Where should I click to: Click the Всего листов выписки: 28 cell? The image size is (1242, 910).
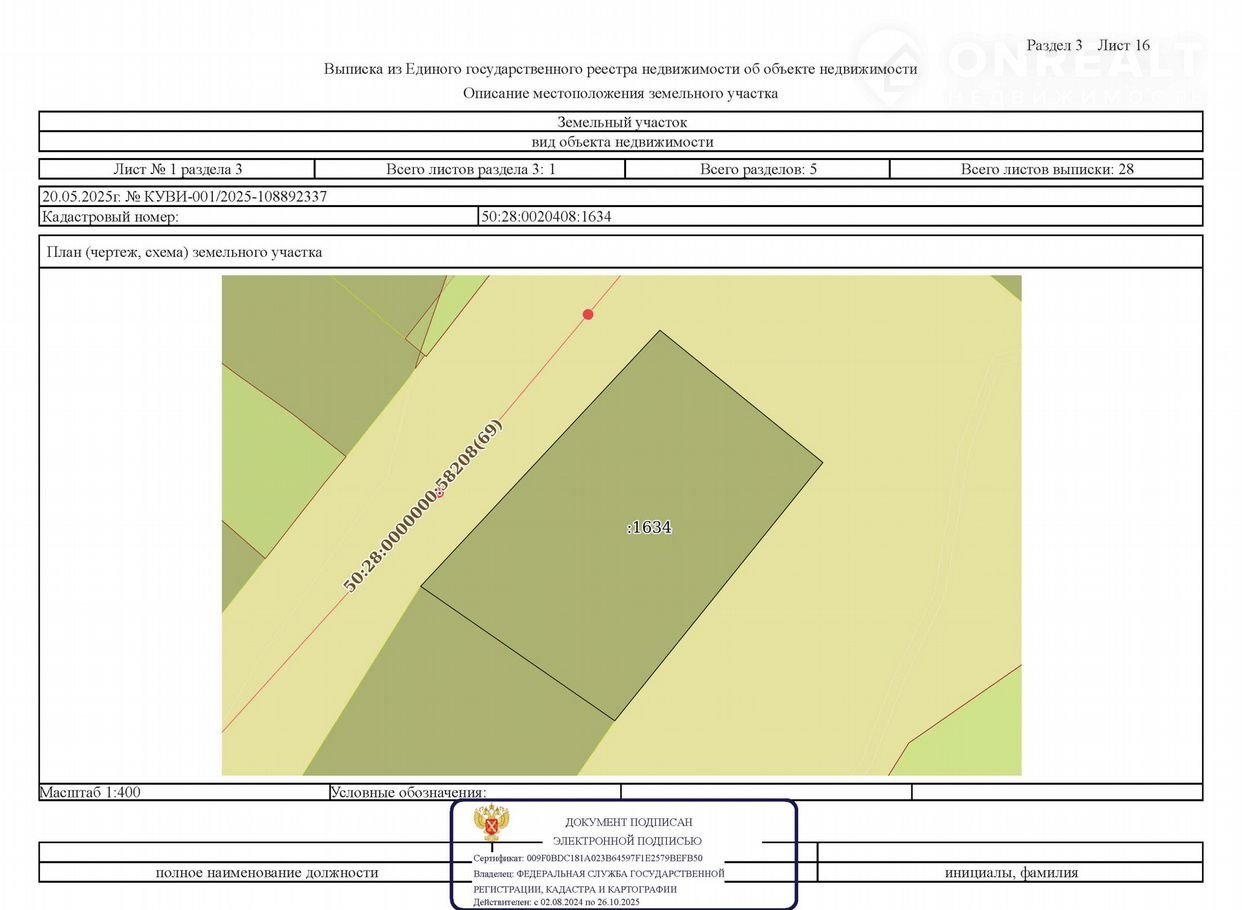[1046, 169]
